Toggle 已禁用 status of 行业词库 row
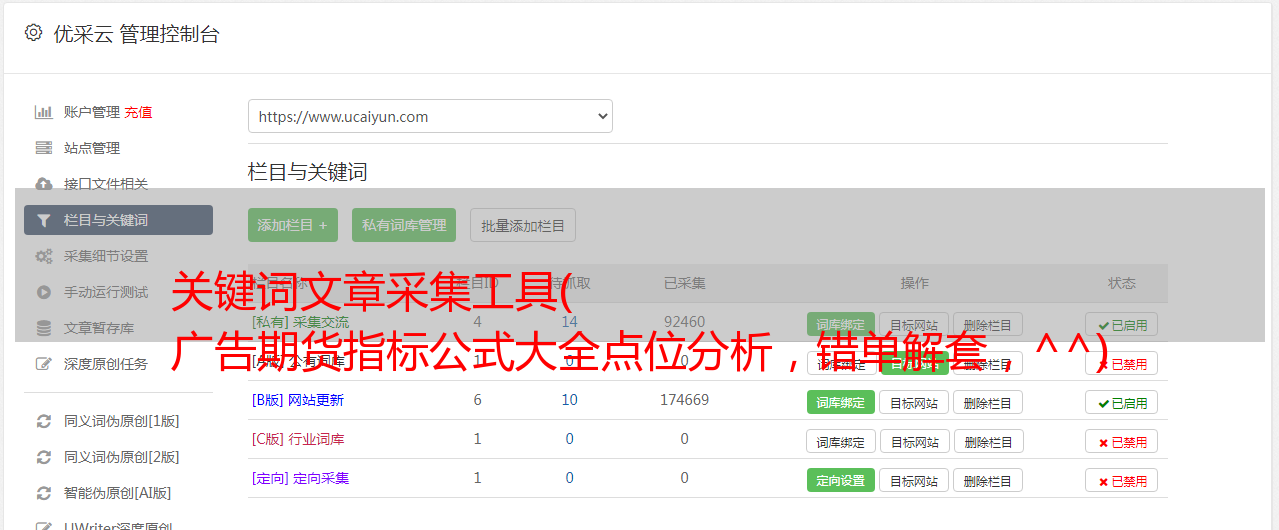The image size is (1279, 530). tap(1122, 441)
